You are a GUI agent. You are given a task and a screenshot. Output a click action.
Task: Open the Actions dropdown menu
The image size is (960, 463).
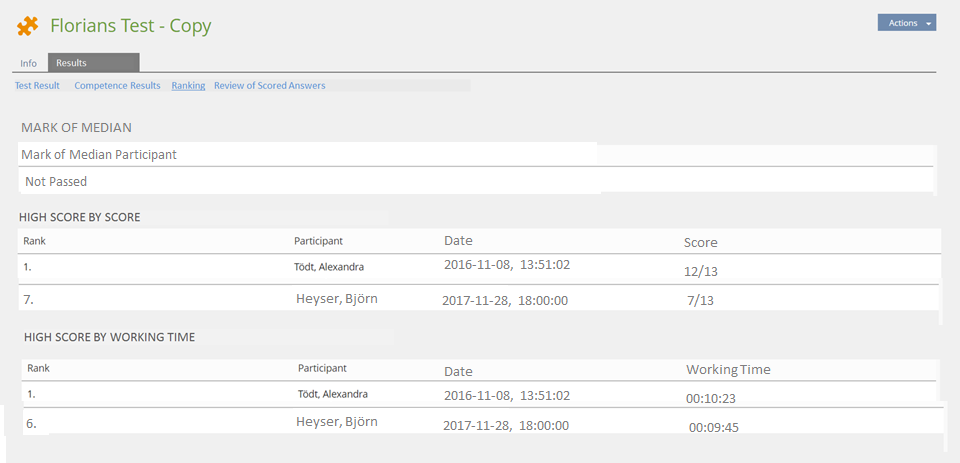click(906, 23)
